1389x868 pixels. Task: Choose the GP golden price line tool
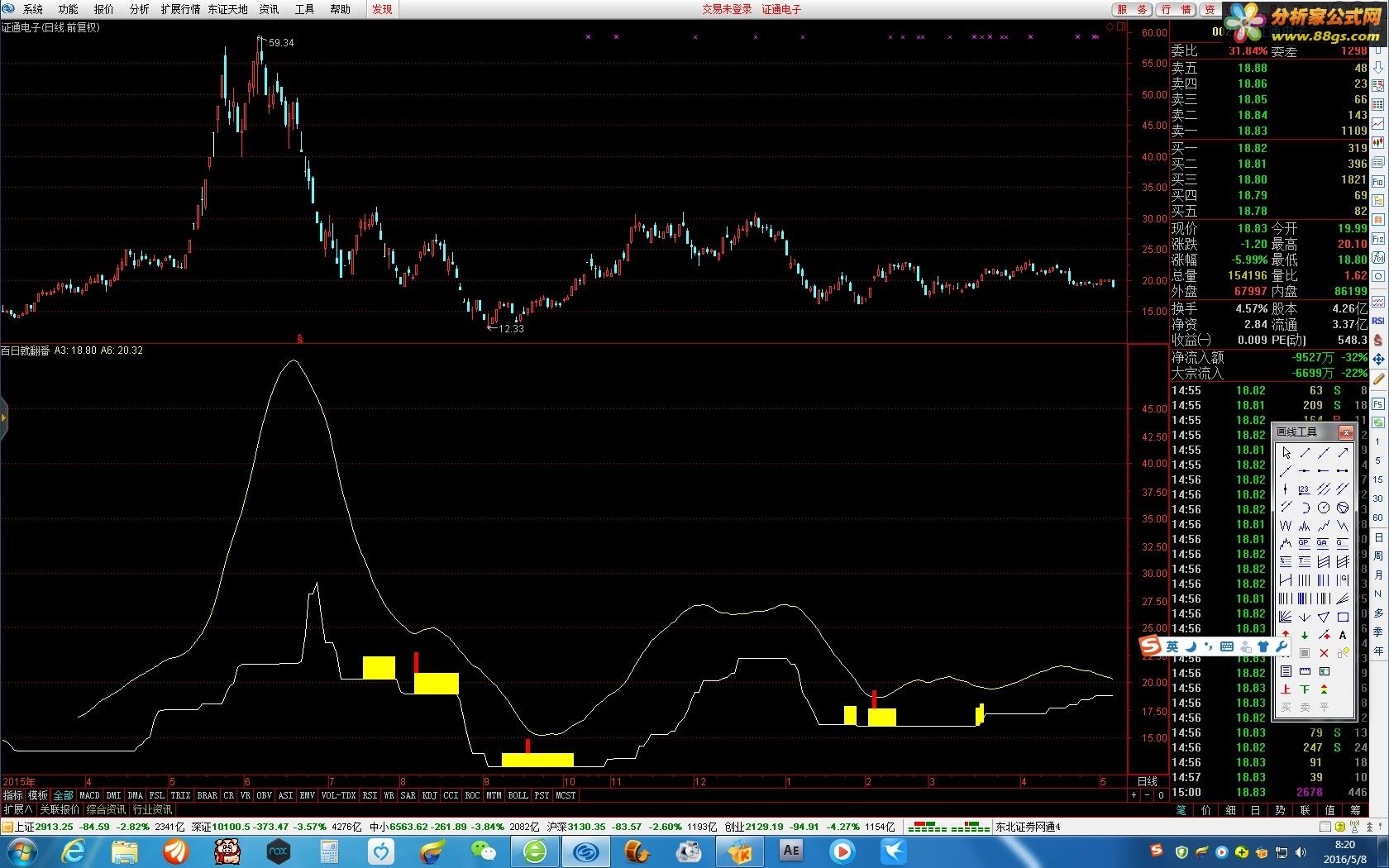(x=1305, y=543)
